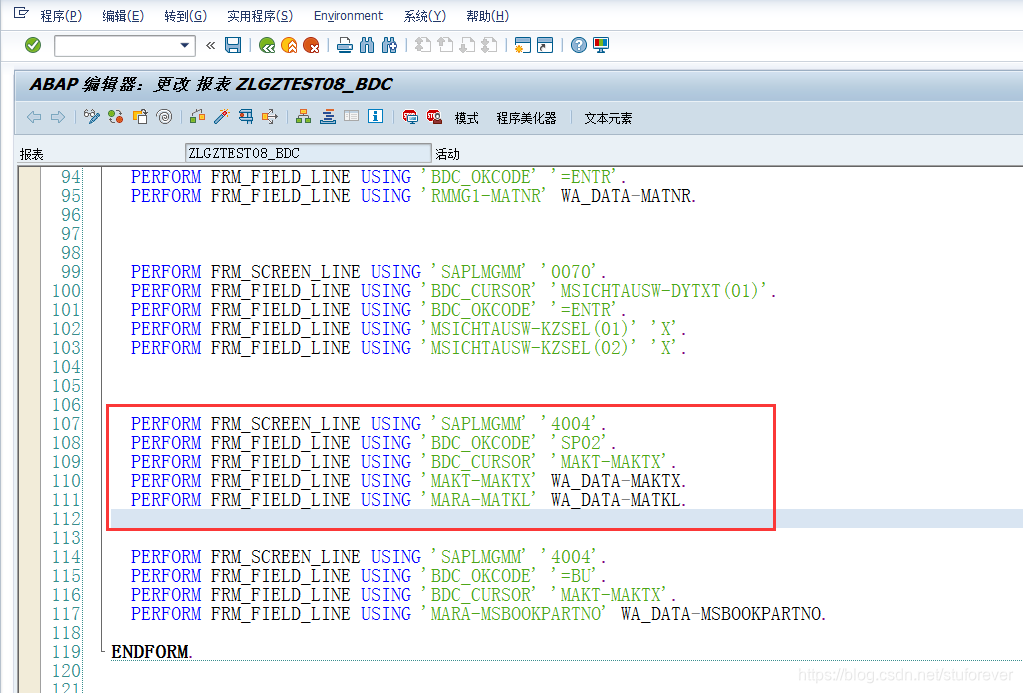
Task: Click the create shortcut icon
Action: click(545, 45)
